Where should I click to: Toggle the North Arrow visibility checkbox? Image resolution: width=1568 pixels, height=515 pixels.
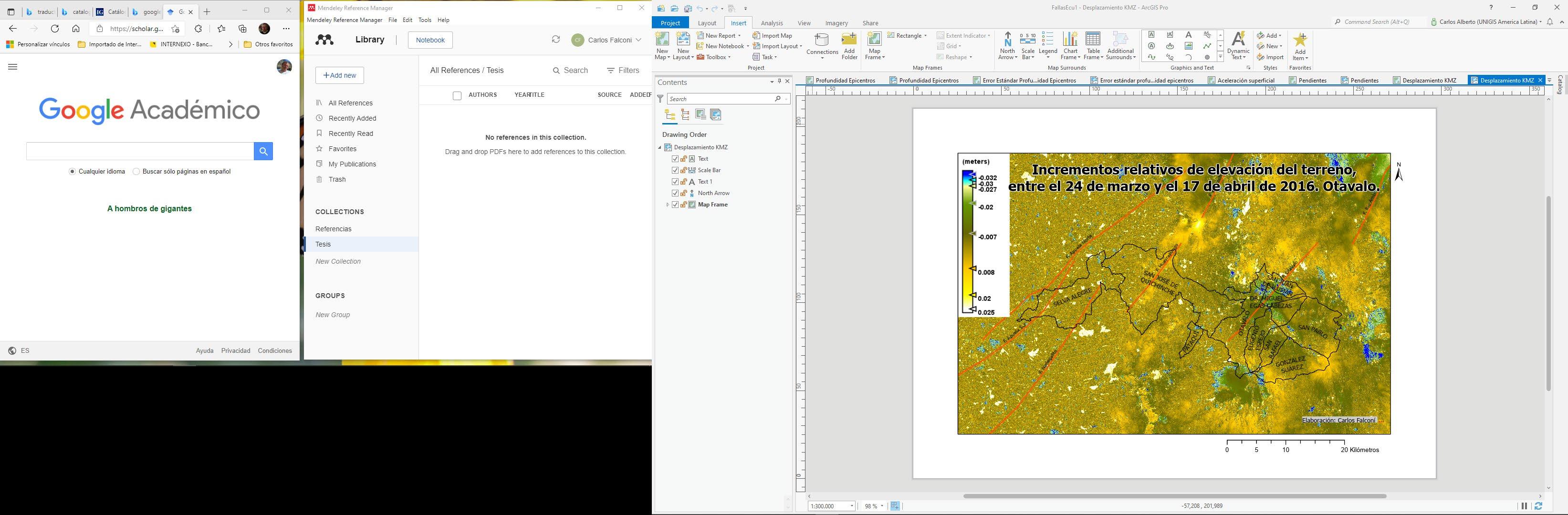(675, 193)
